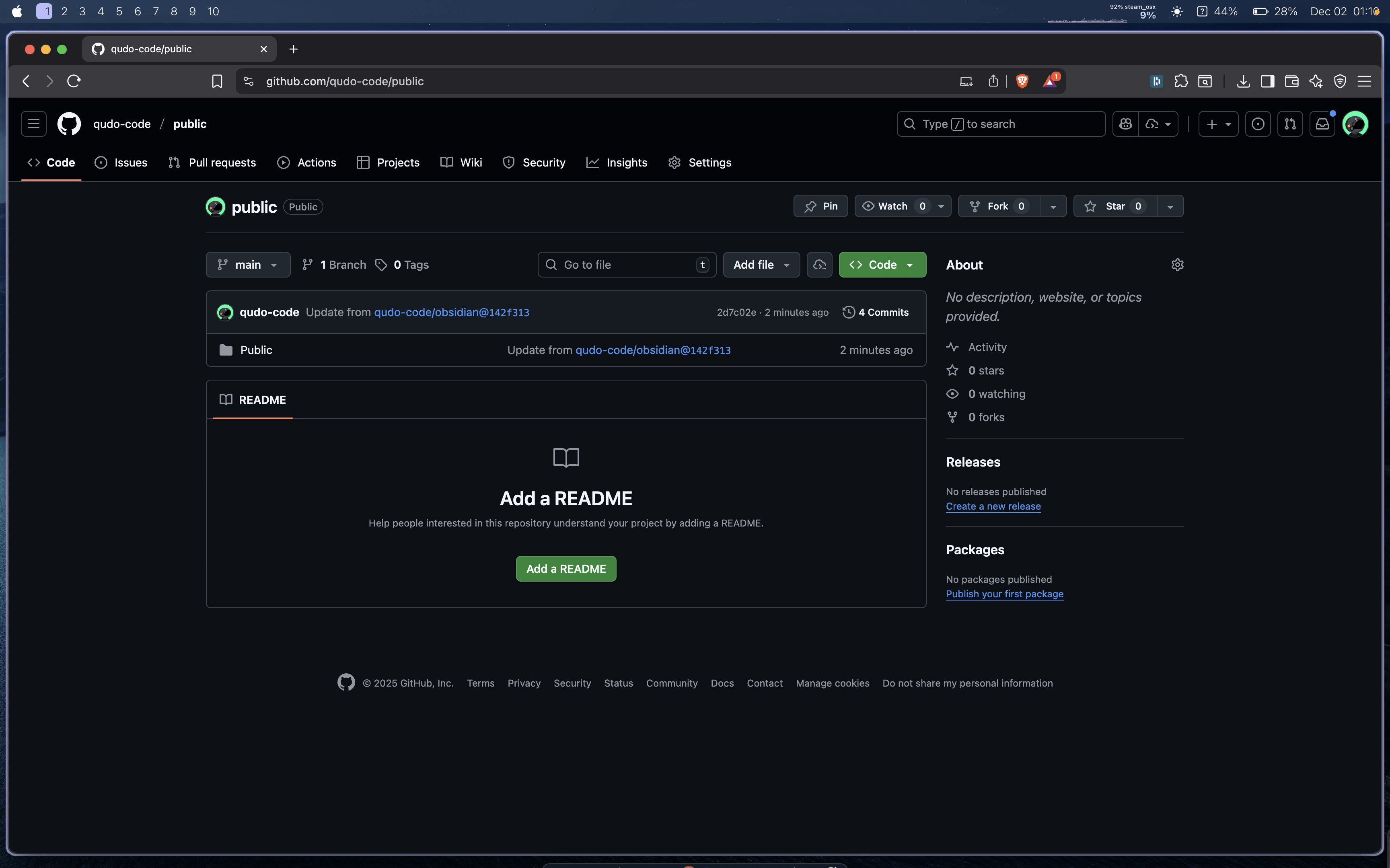Expand the green Code dropdown
Viewport: 1390px width, 868px height.
[882, 265]
